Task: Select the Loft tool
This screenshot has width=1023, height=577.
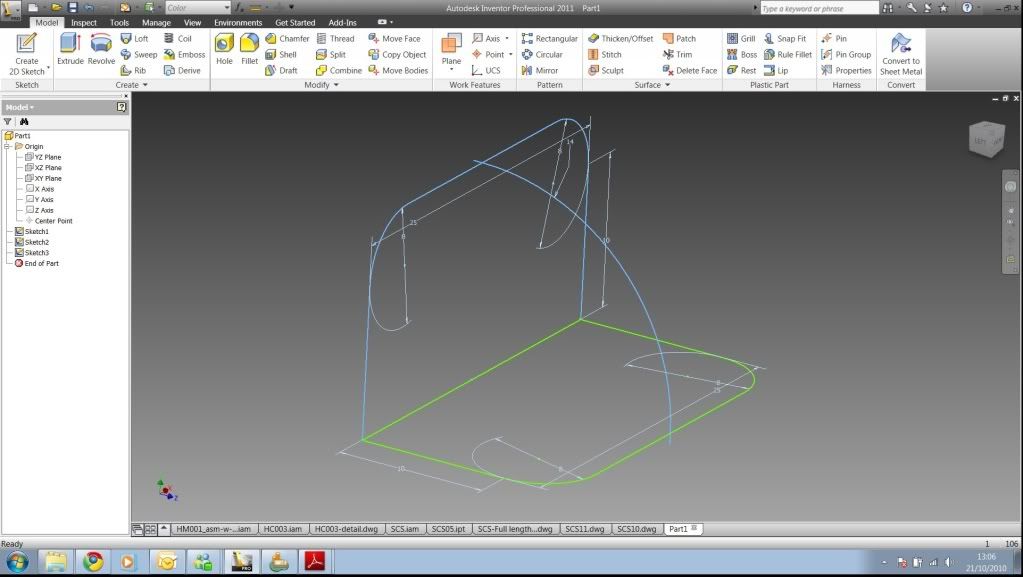Action: point(134,39)
